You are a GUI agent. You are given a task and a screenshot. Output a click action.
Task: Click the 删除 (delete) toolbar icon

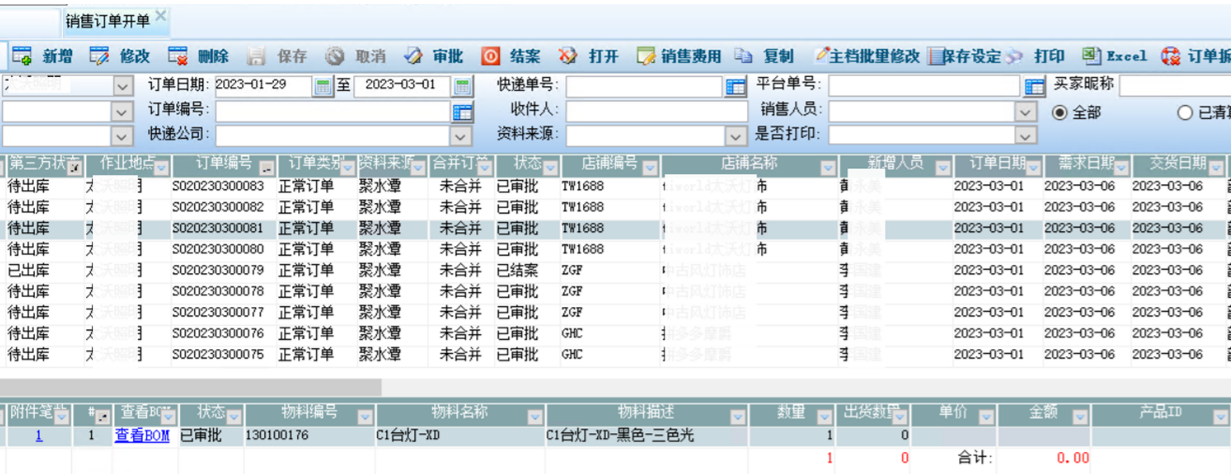pyautogui.click(x=178, y=56)
